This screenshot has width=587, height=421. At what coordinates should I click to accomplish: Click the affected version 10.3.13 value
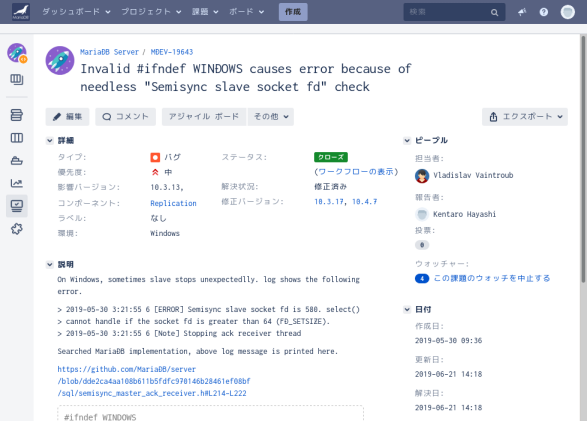[167, 187]
